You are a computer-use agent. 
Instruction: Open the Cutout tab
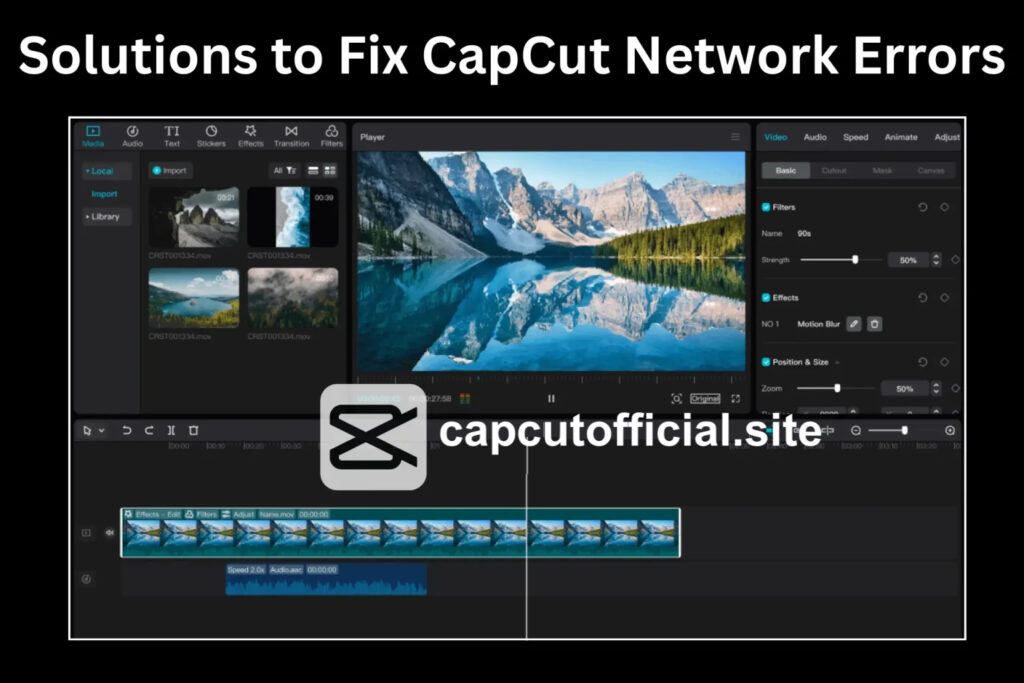pyautogui.click(x=836, y=169)
